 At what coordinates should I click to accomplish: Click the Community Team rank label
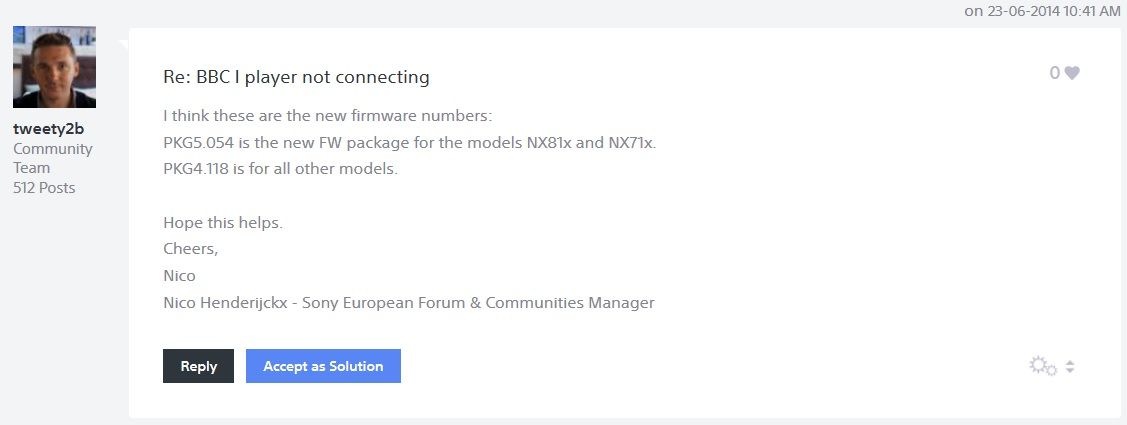point(52,158)
